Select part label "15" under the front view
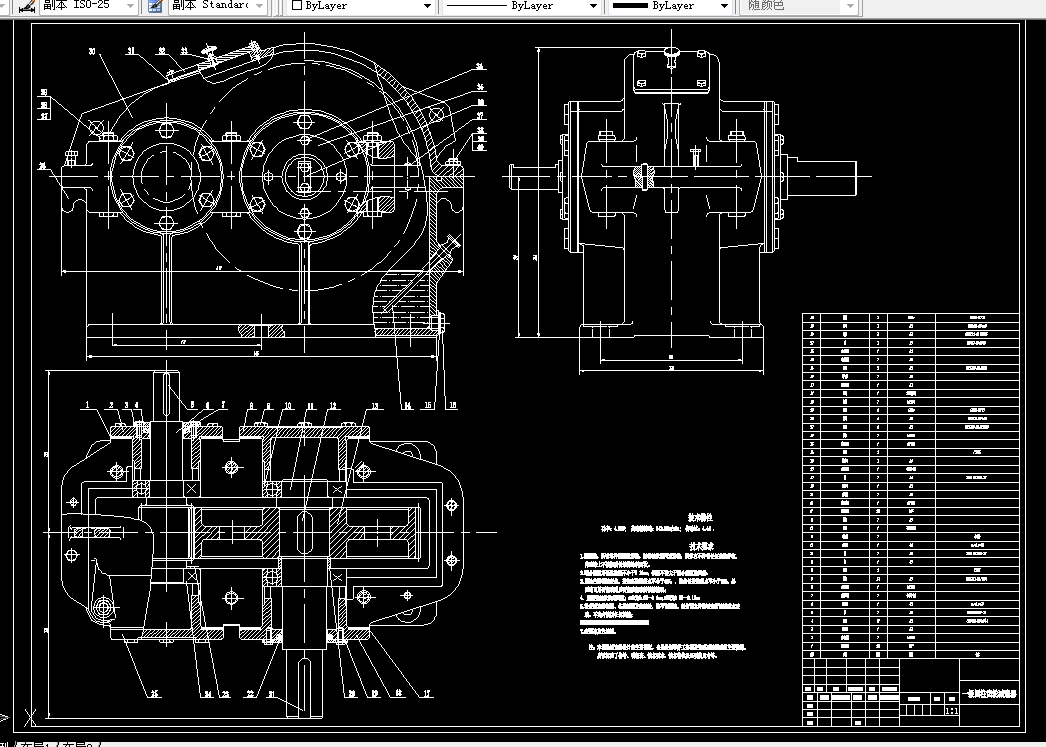Image resolution: width=1046 pixels, height=747 pixels. [428, 405]
